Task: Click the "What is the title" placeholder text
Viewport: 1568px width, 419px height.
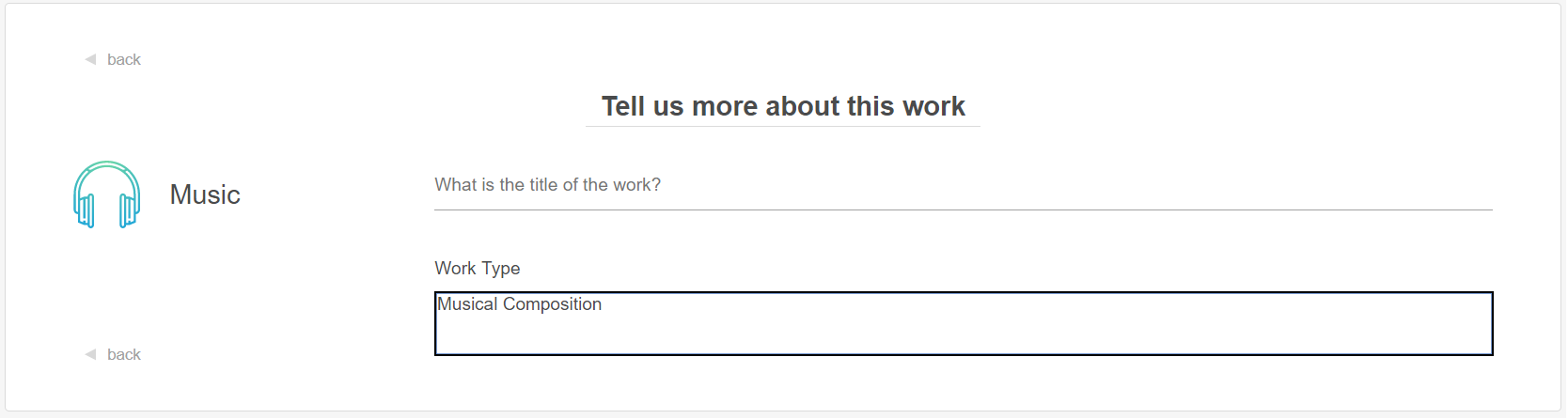Action: point(547,185)
